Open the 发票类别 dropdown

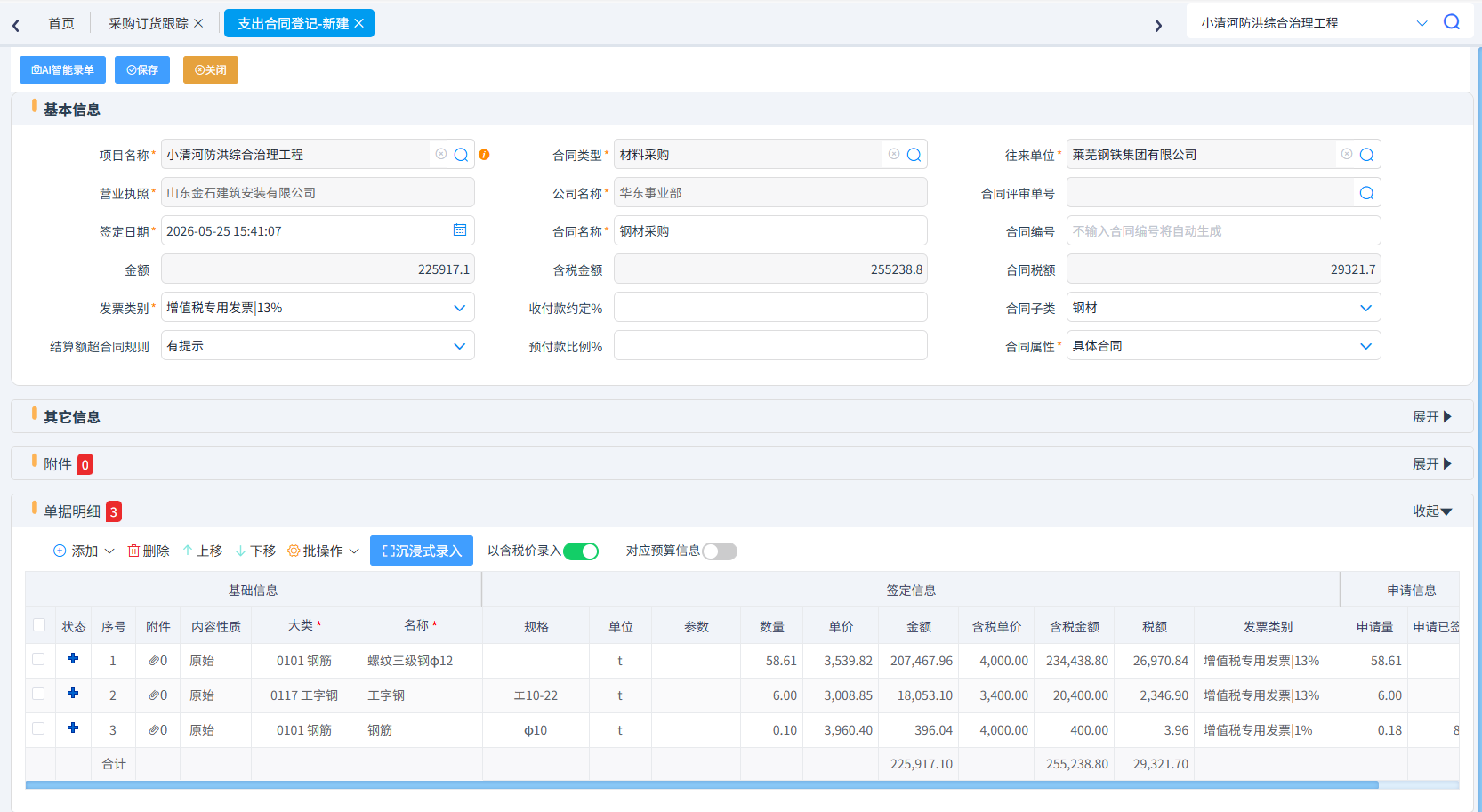point(318,308)
